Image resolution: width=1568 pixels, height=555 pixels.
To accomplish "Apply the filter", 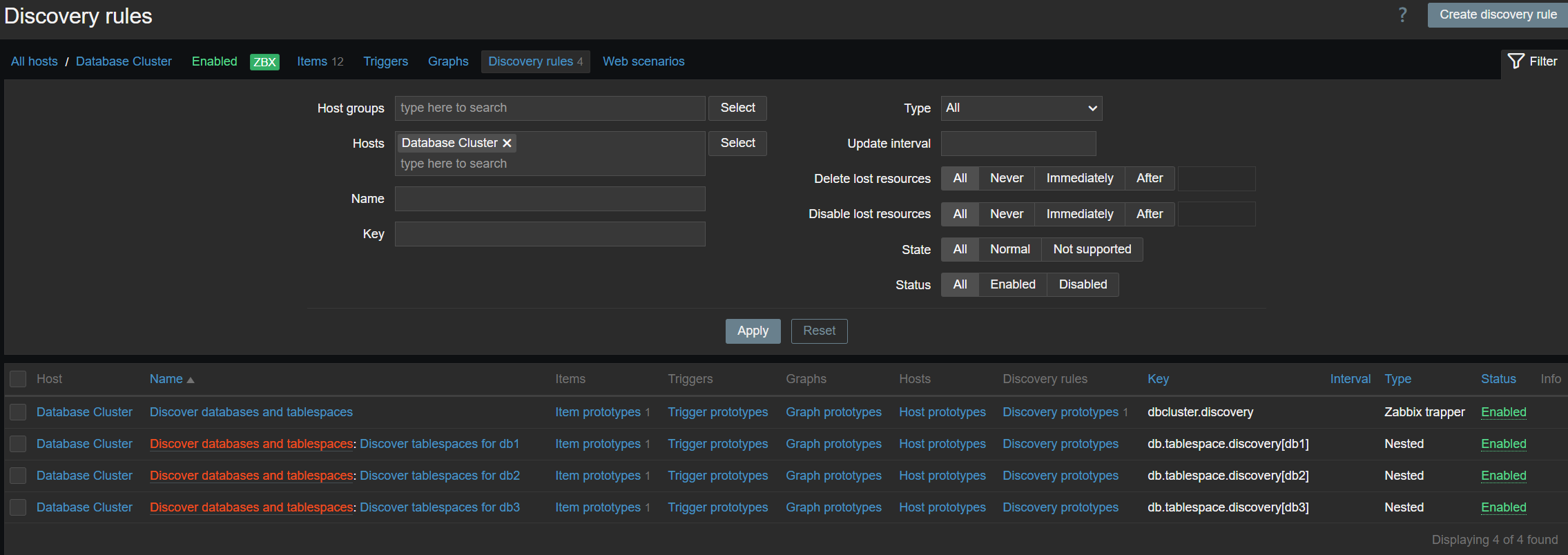I will 753,331.
